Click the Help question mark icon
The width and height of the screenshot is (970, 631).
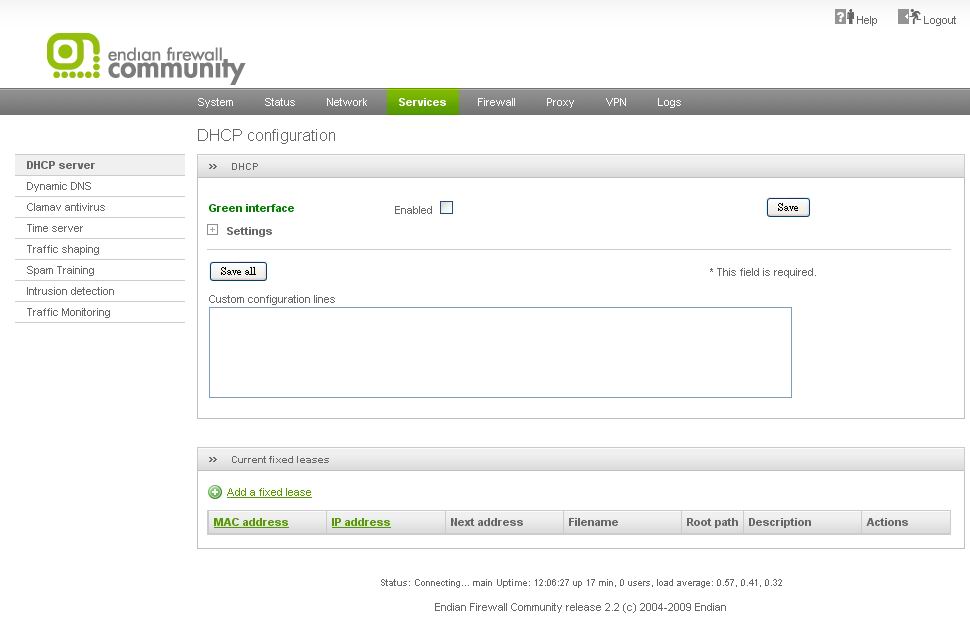pos(844,17)
